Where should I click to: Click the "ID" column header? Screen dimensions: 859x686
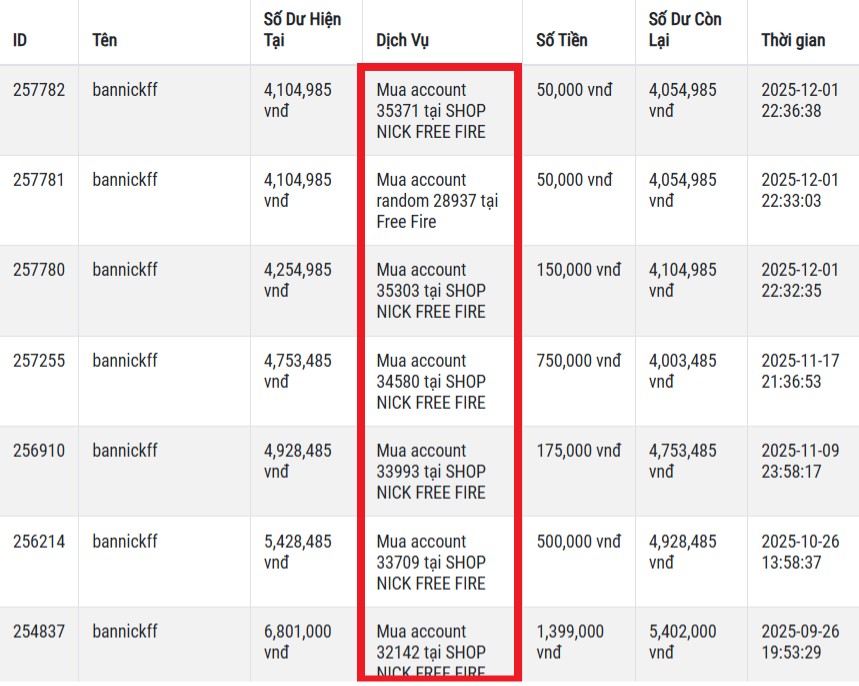20,41
